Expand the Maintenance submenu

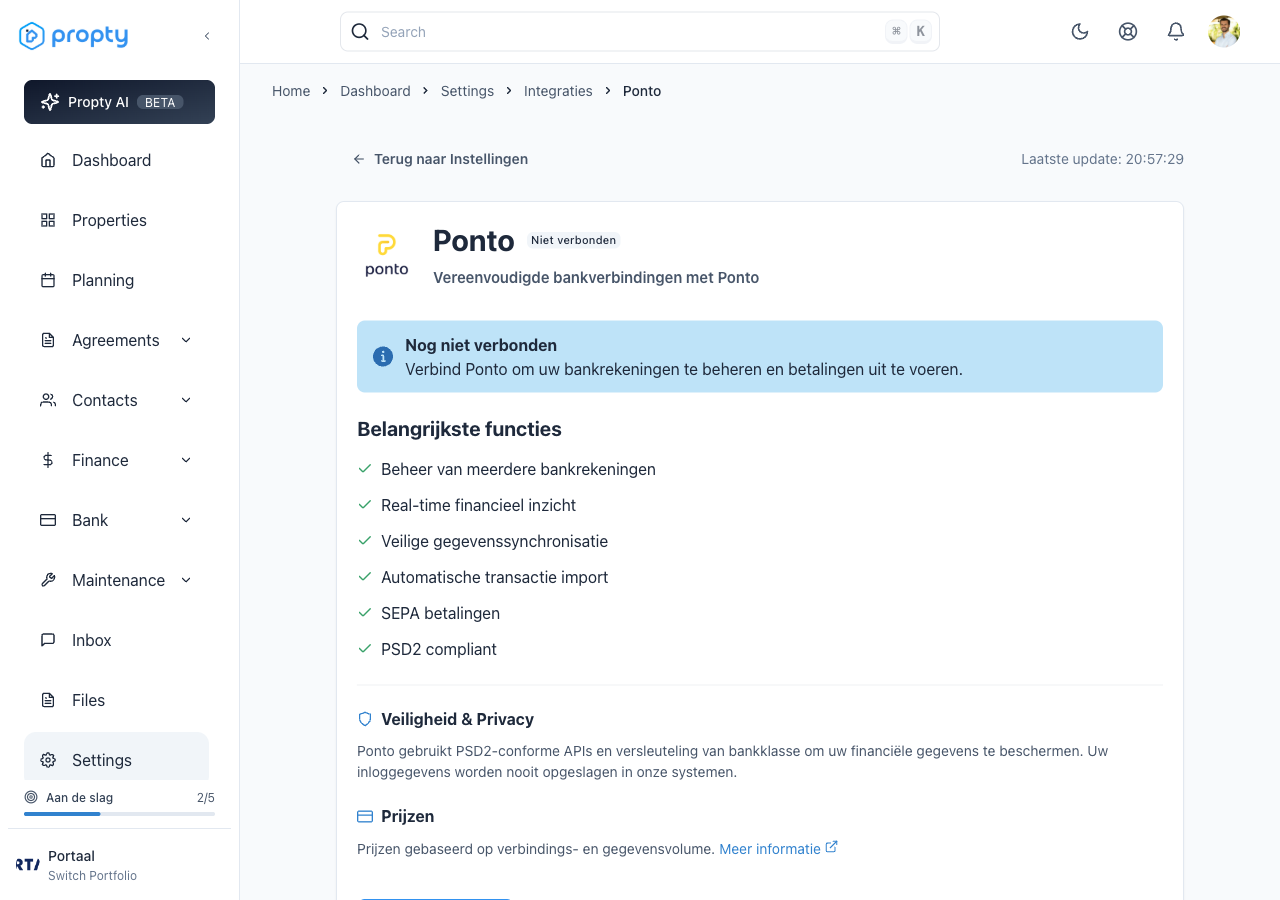pyautogui.click(x=186, y=580)
